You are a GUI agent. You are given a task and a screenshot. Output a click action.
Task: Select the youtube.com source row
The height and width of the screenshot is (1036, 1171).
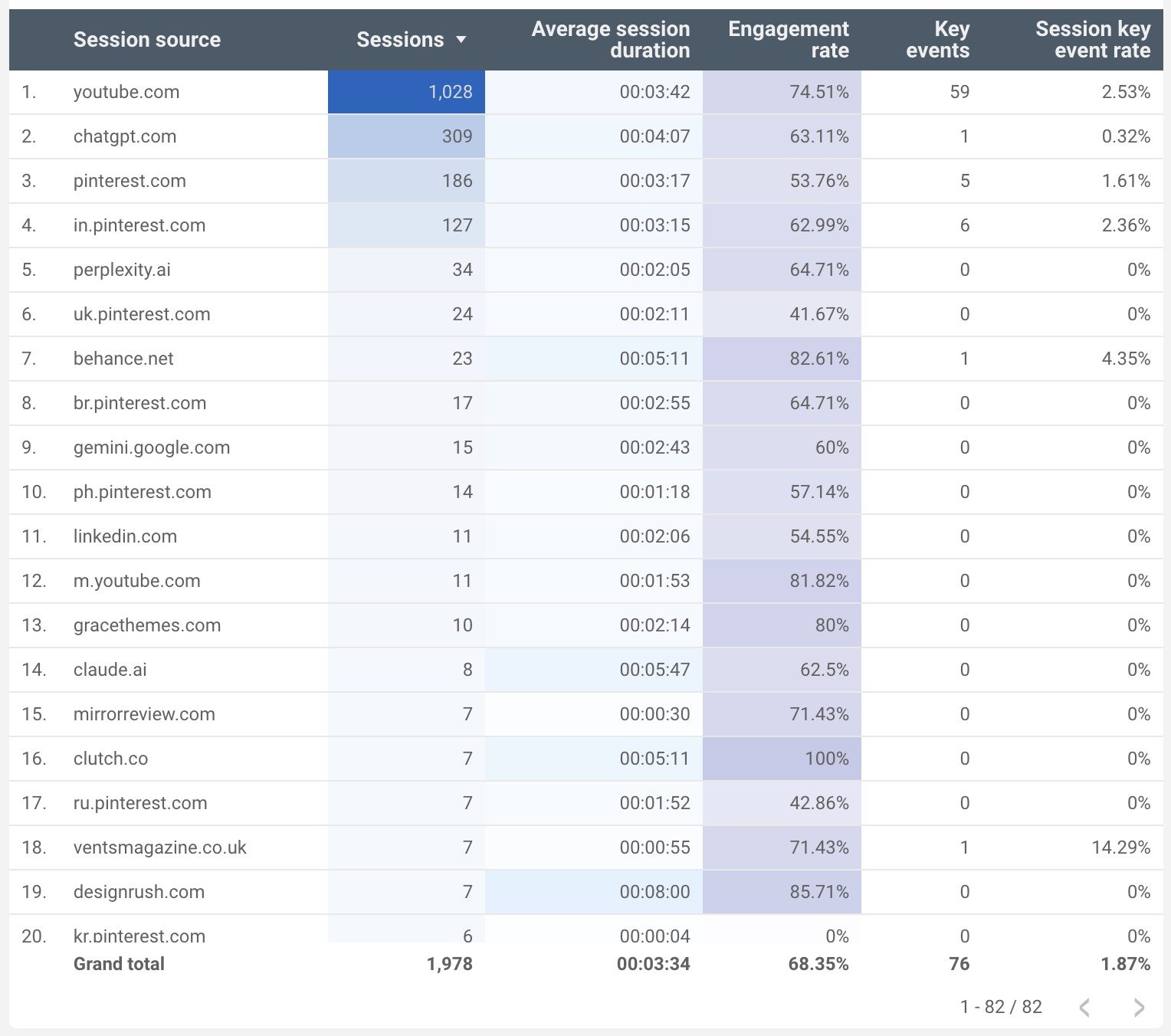tap(126, 92)
